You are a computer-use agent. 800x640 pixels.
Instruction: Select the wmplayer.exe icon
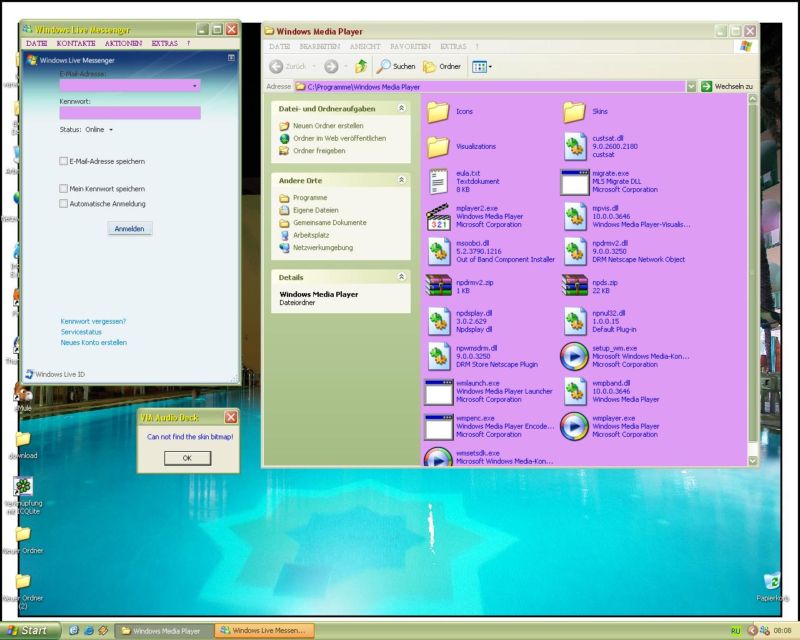[574, 426]
